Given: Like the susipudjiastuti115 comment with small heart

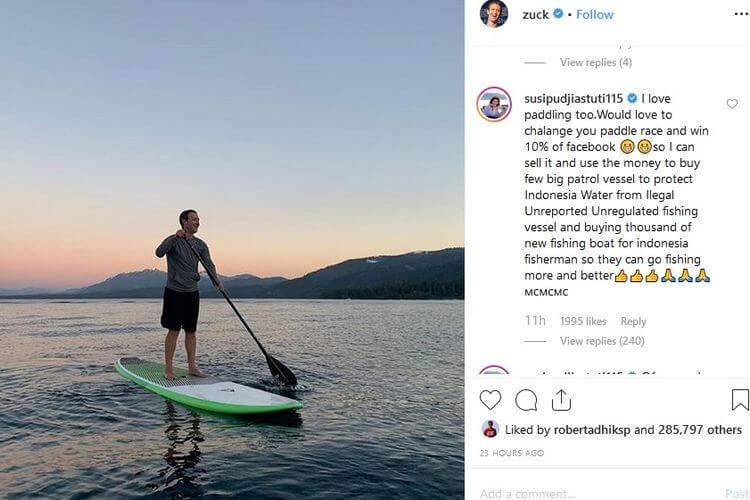Looking at the screenshot, I should [x=732, y=104].
